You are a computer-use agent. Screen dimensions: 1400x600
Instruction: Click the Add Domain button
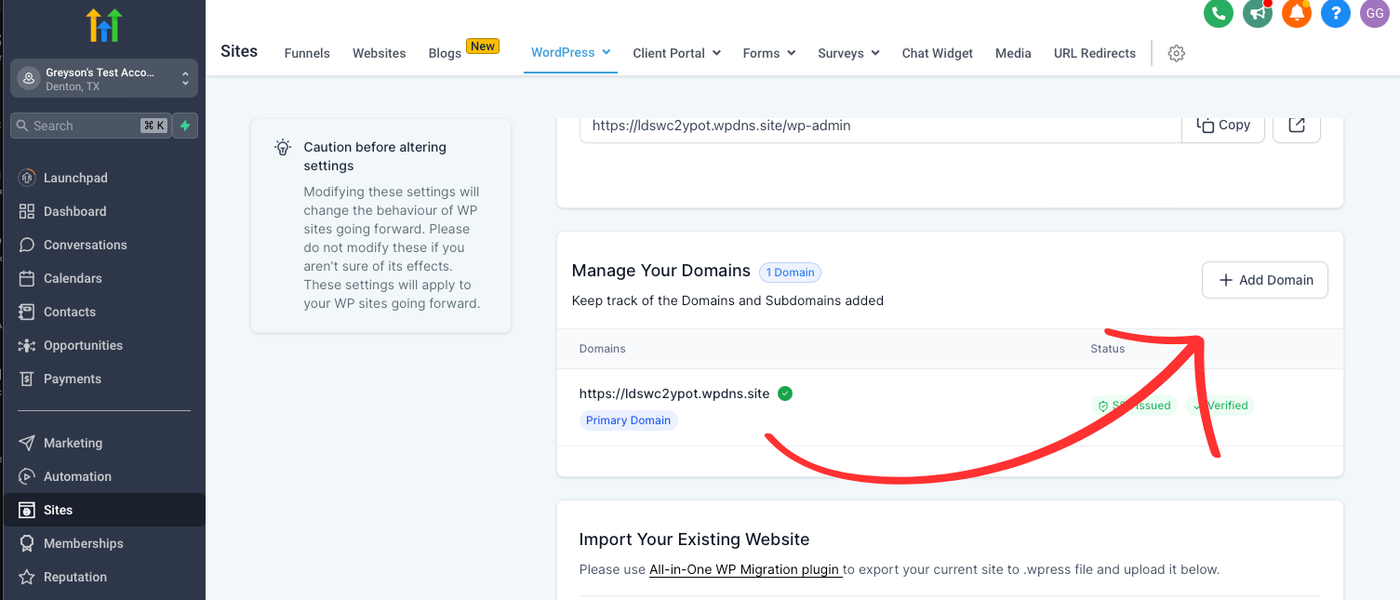(1264, 280)
